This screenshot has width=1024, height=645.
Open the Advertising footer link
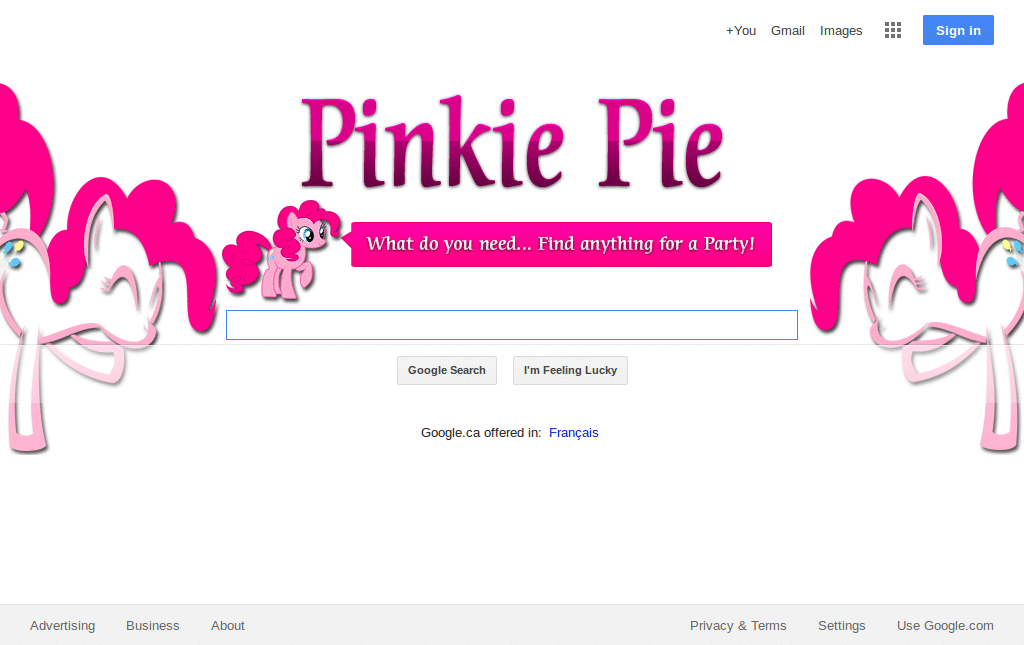click(x=63, y=625)
